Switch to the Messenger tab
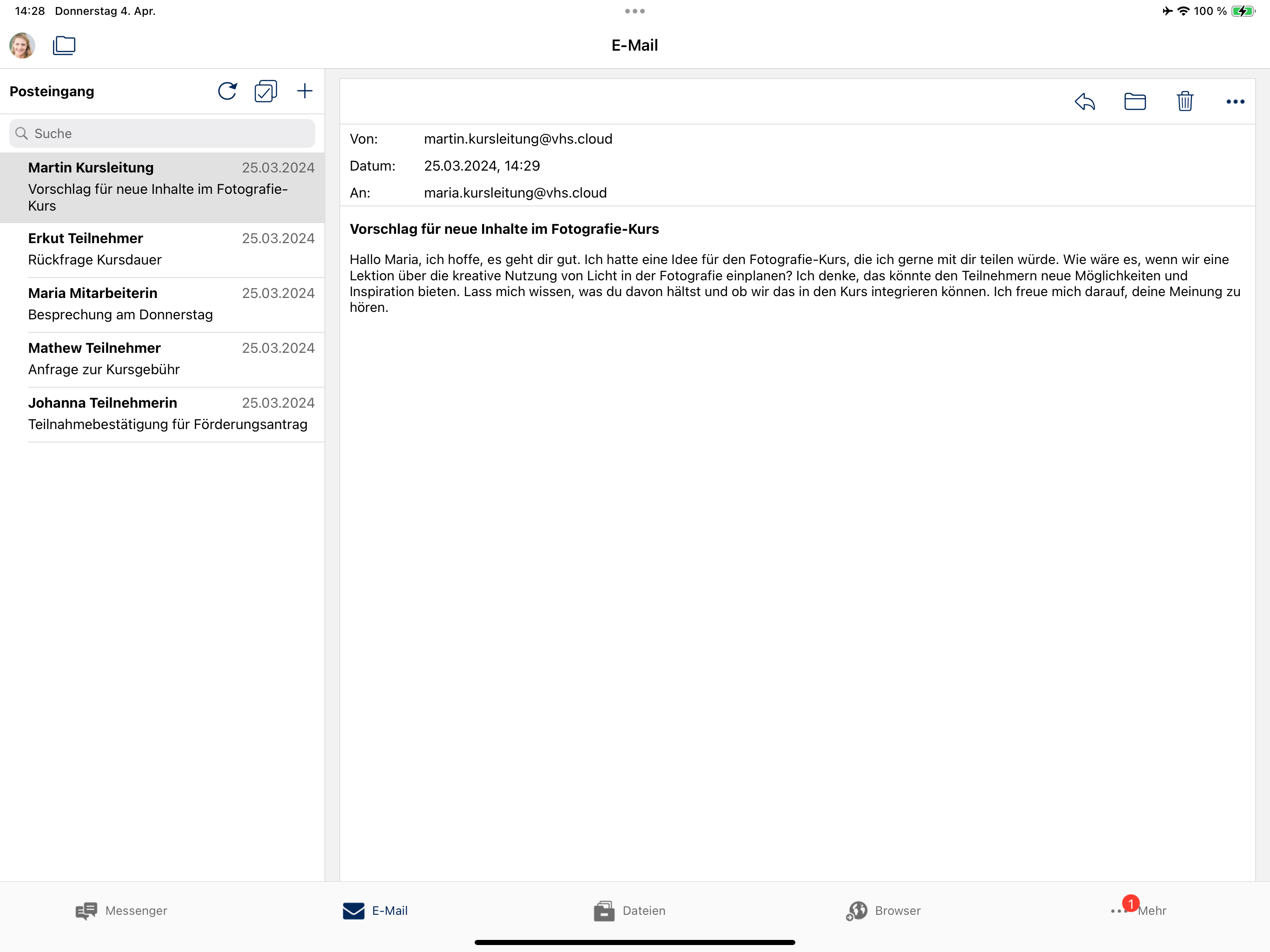The image size is (1270, 952). point(121,911)
